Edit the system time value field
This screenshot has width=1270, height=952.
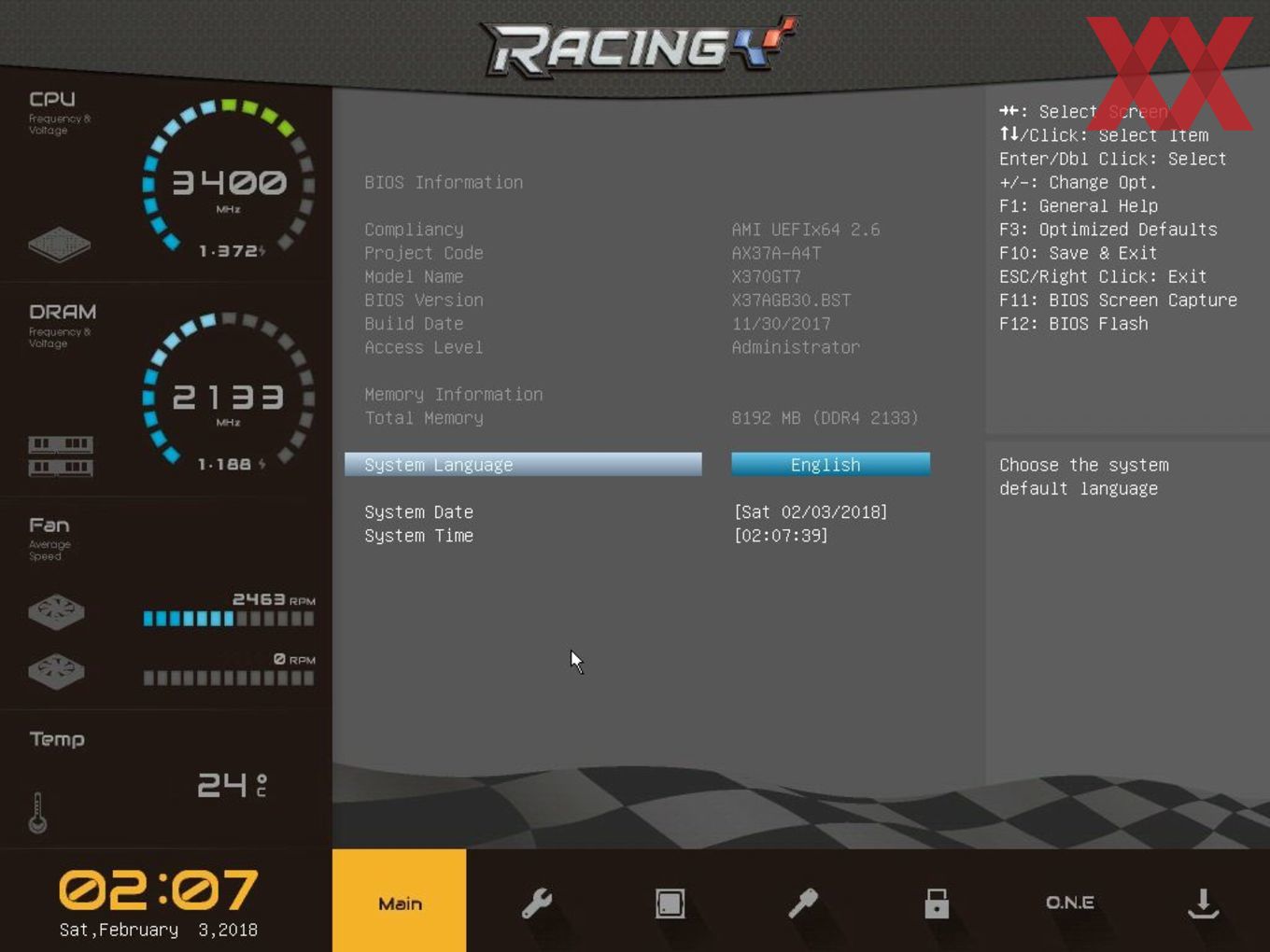click(x=781, y=536)
